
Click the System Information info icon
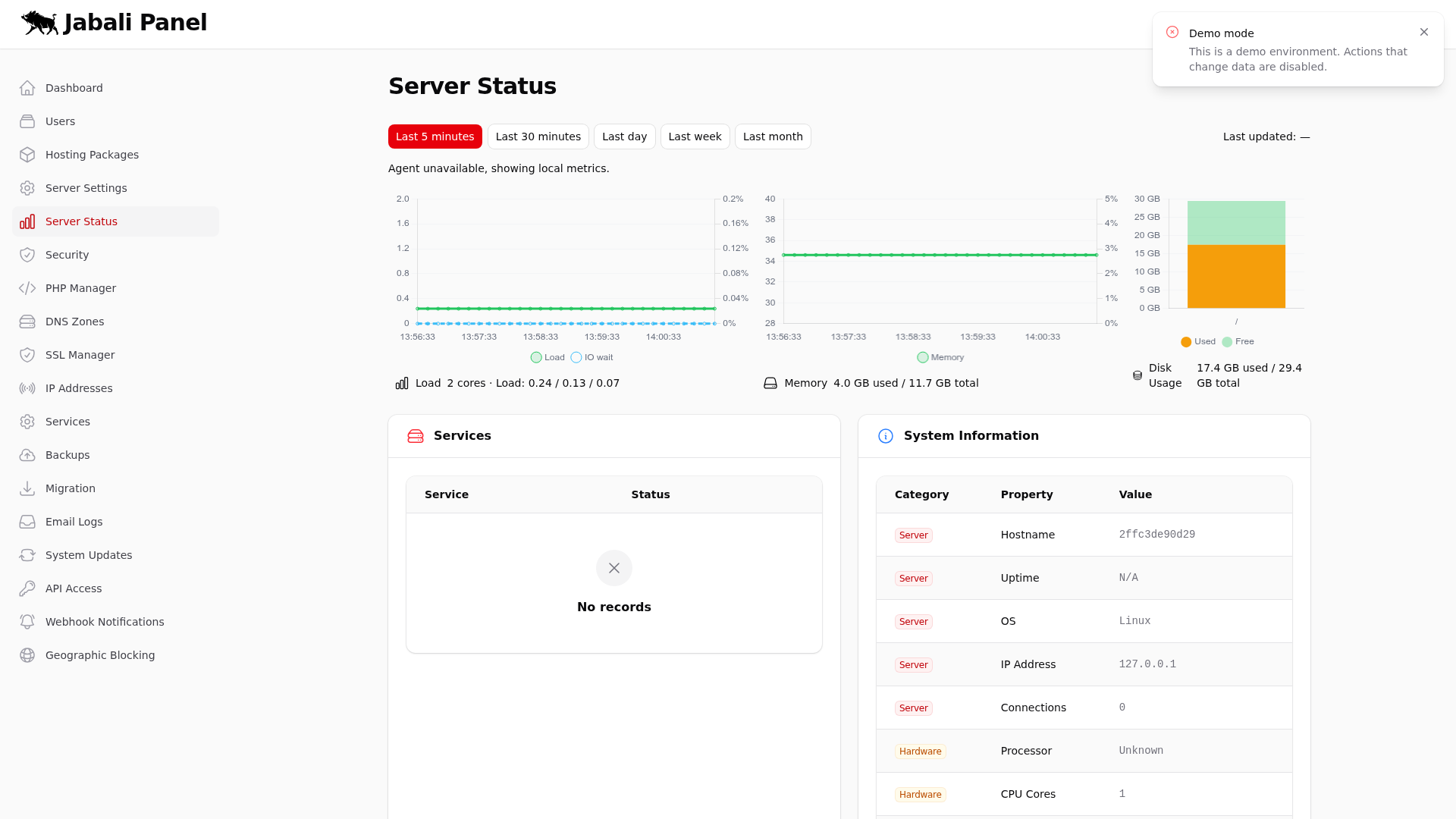tap(886, 436)
